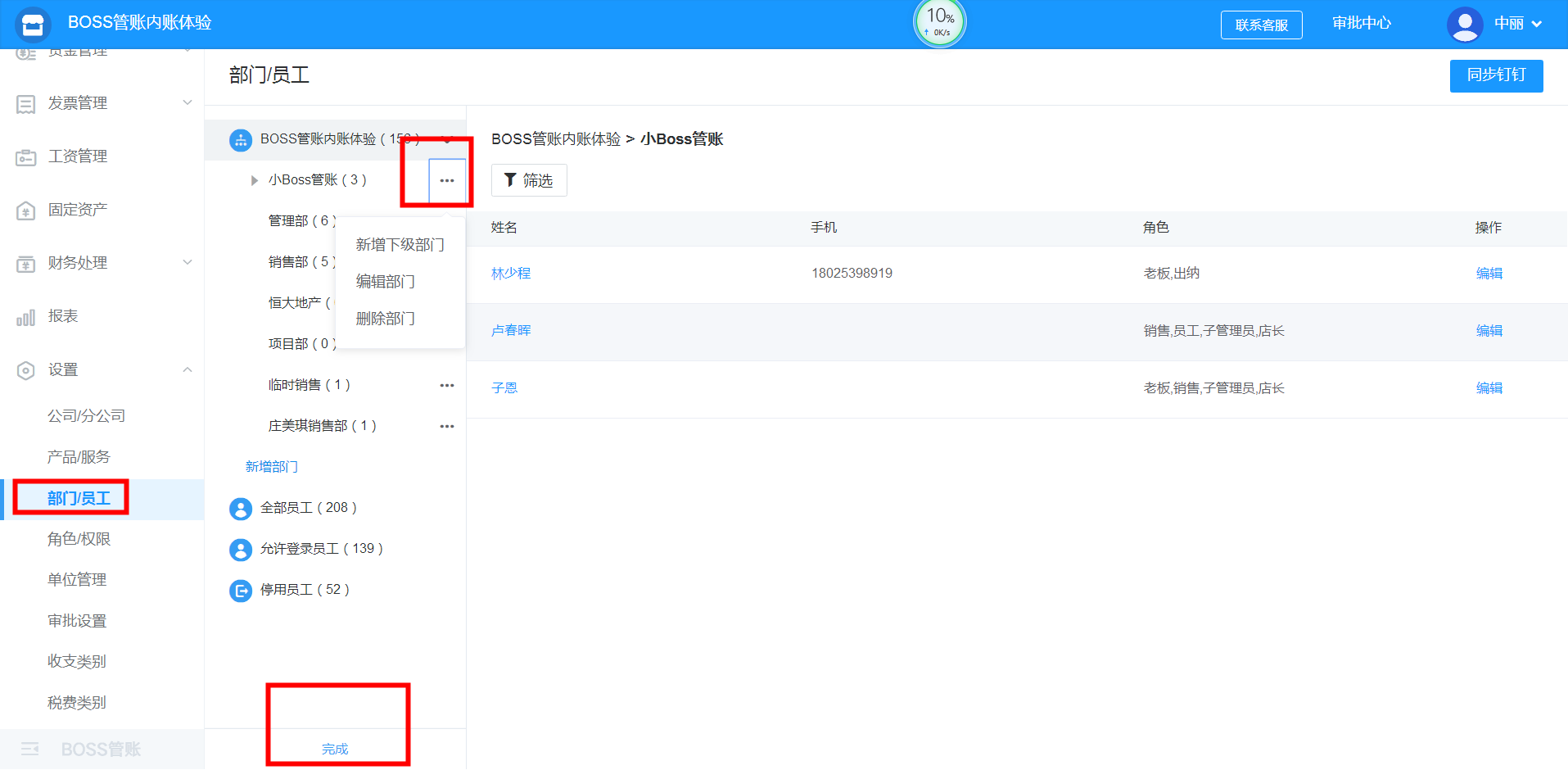Open 公司/分公司 settings page

(x=87, y=416)
